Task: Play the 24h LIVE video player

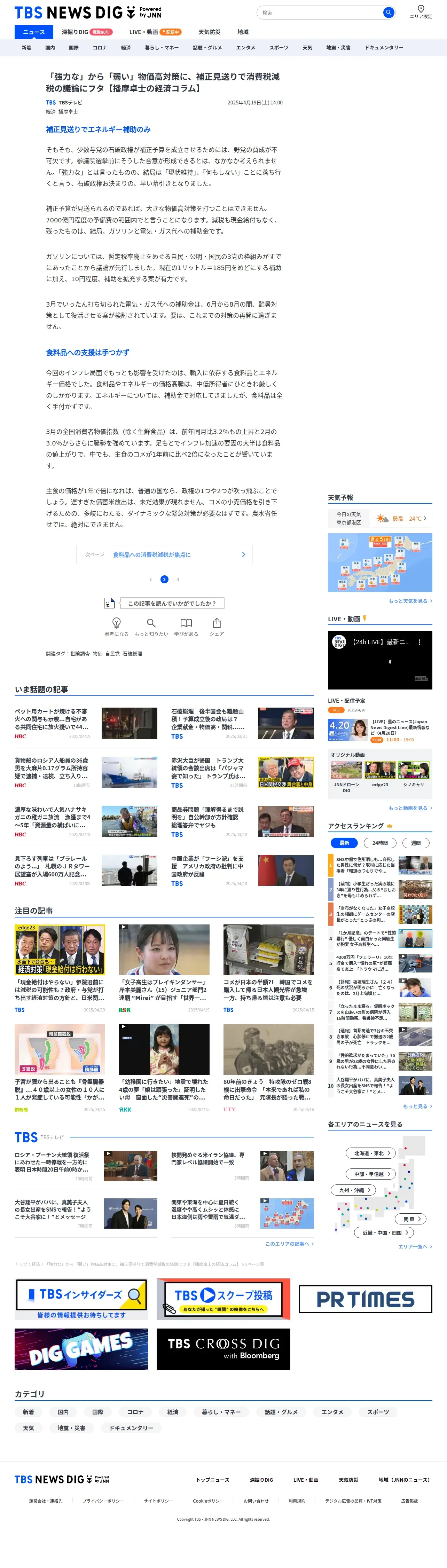Action: click(x=380, y=660)
